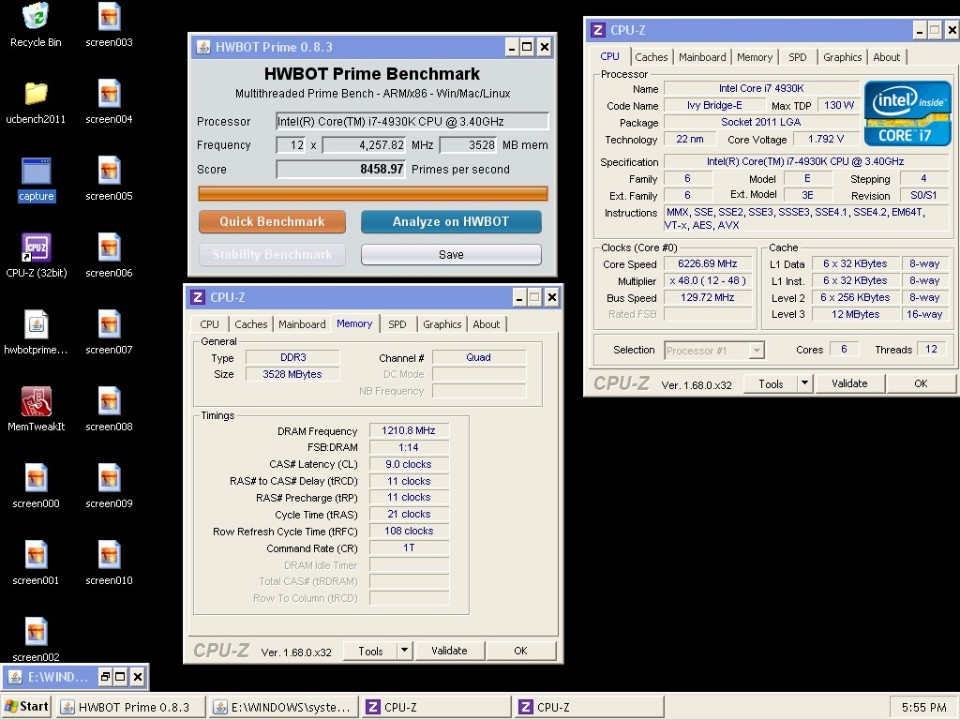
Task: Open the ucbench2011 folder icon
Action: (x=36, y=93)
